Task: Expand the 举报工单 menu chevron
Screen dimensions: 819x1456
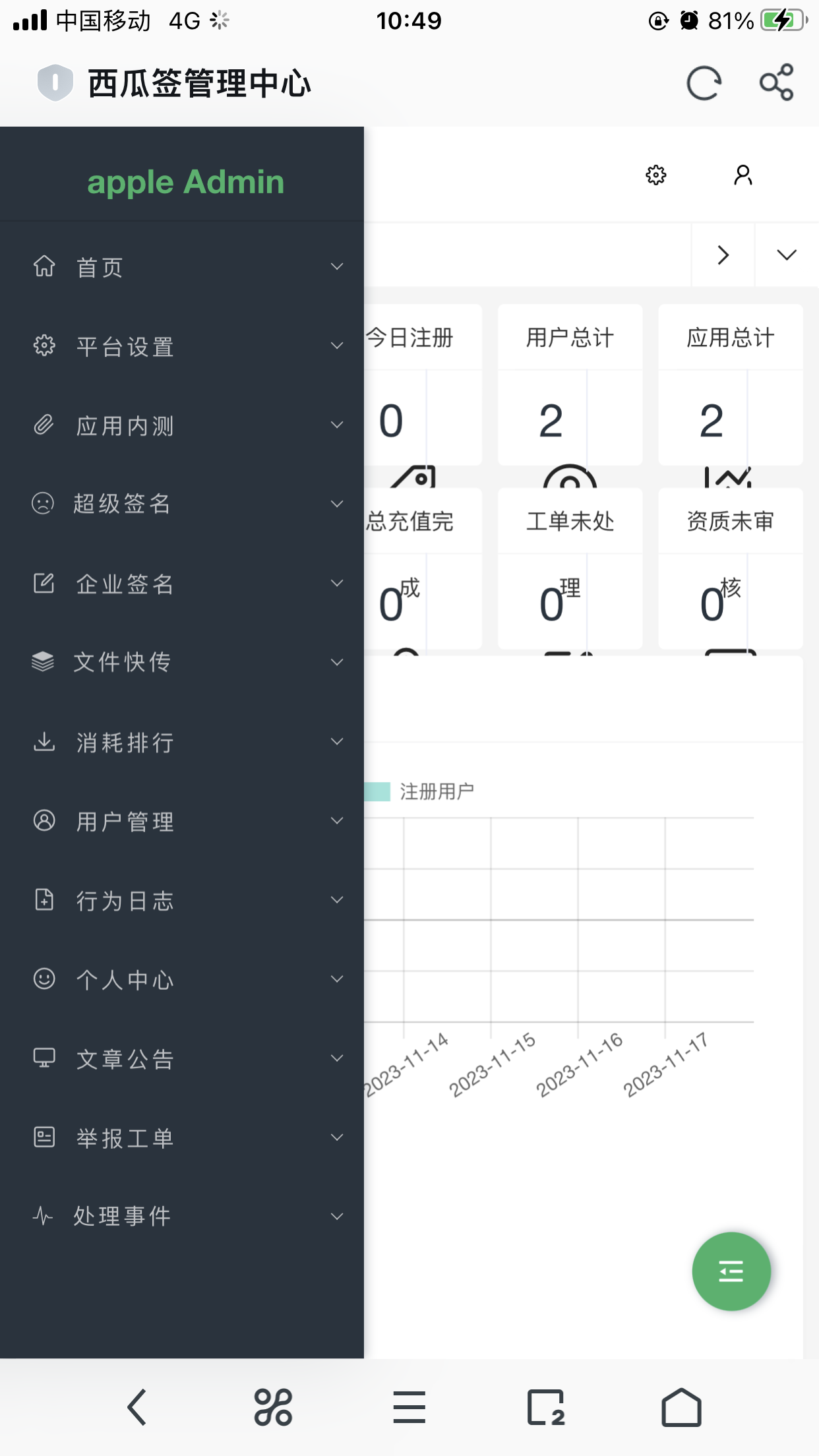Action: [x=337, y=1137]
